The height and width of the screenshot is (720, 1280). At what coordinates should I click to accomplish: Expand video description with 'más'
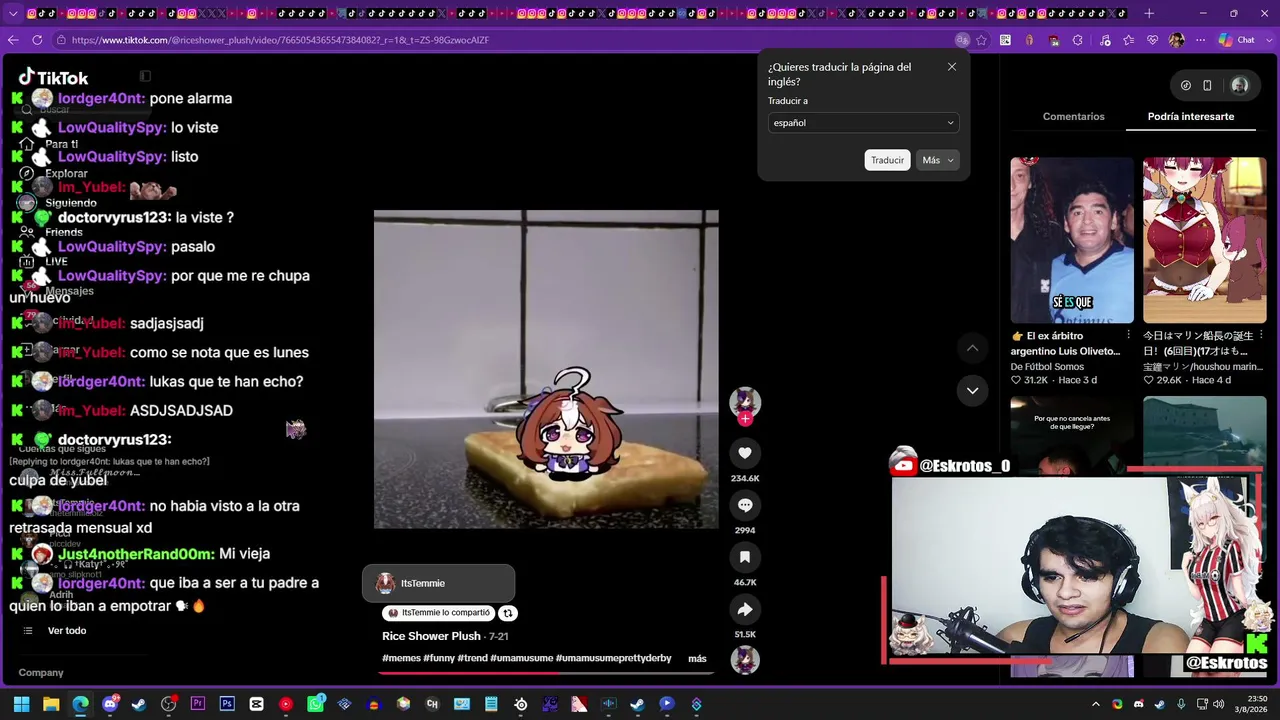tap(697, 658)
